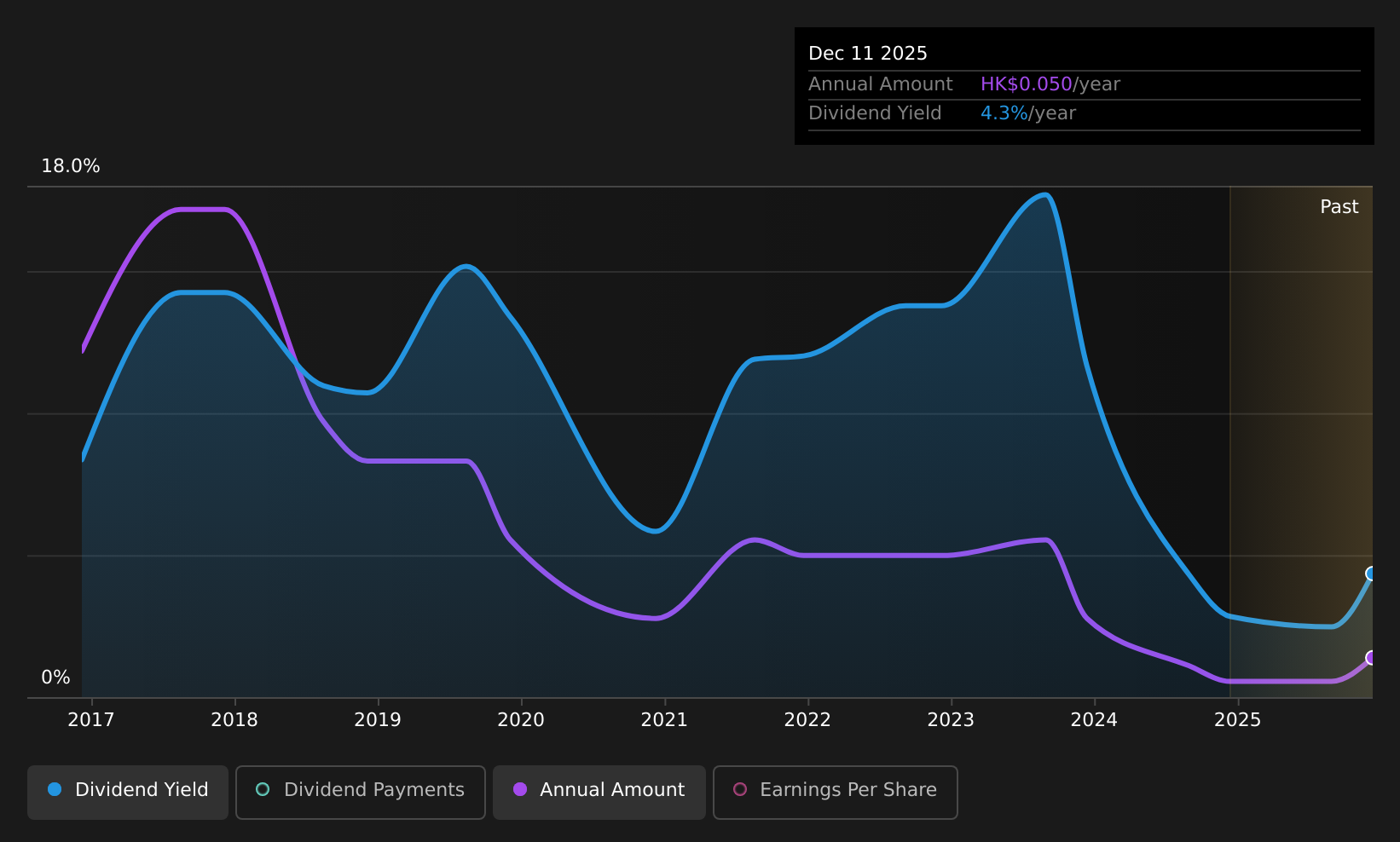
Task: Click the blue Dividend Yield legend dot
Action: click(55, 789)
